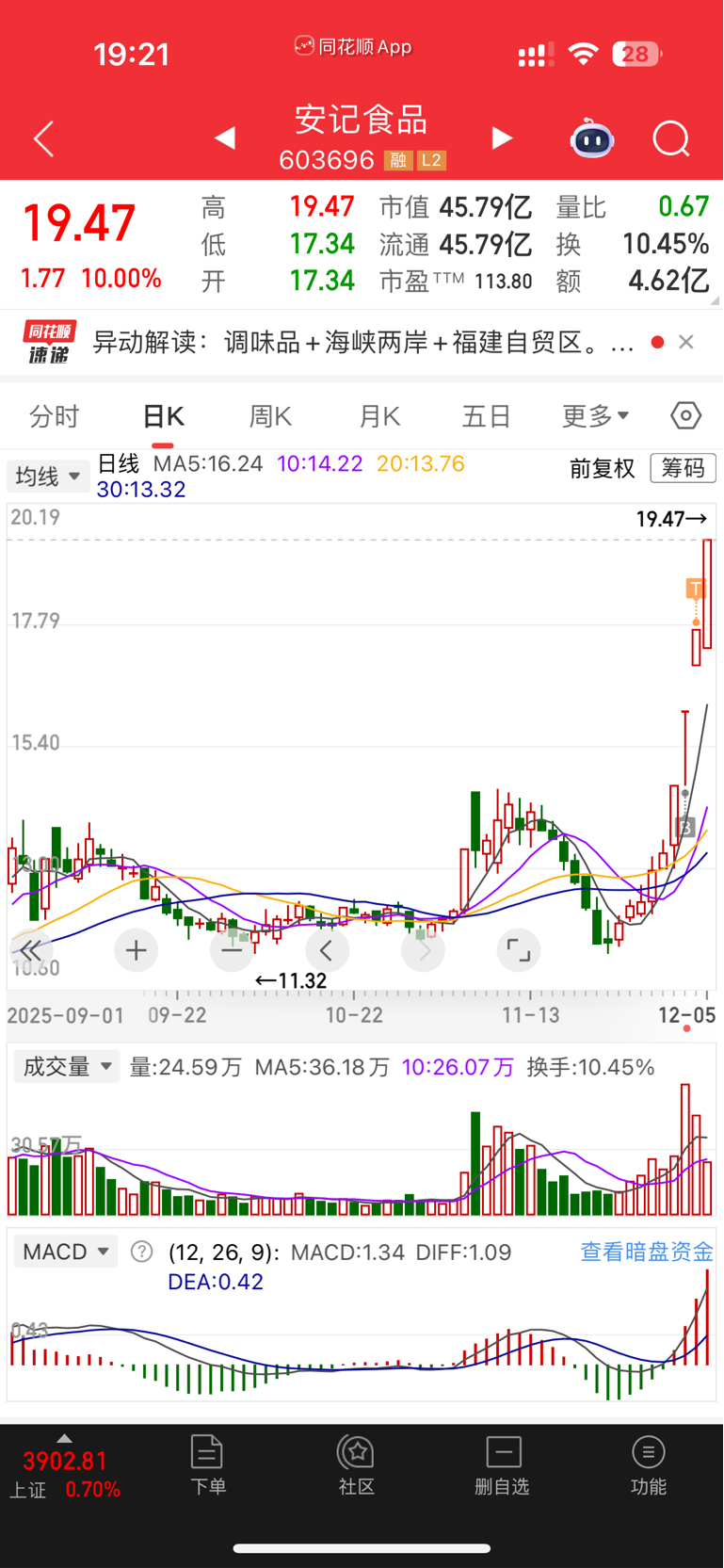Switch to 分时 tab
This screenshot has height=1568, width=724.
pyautogui.click(x=55, y=415)
